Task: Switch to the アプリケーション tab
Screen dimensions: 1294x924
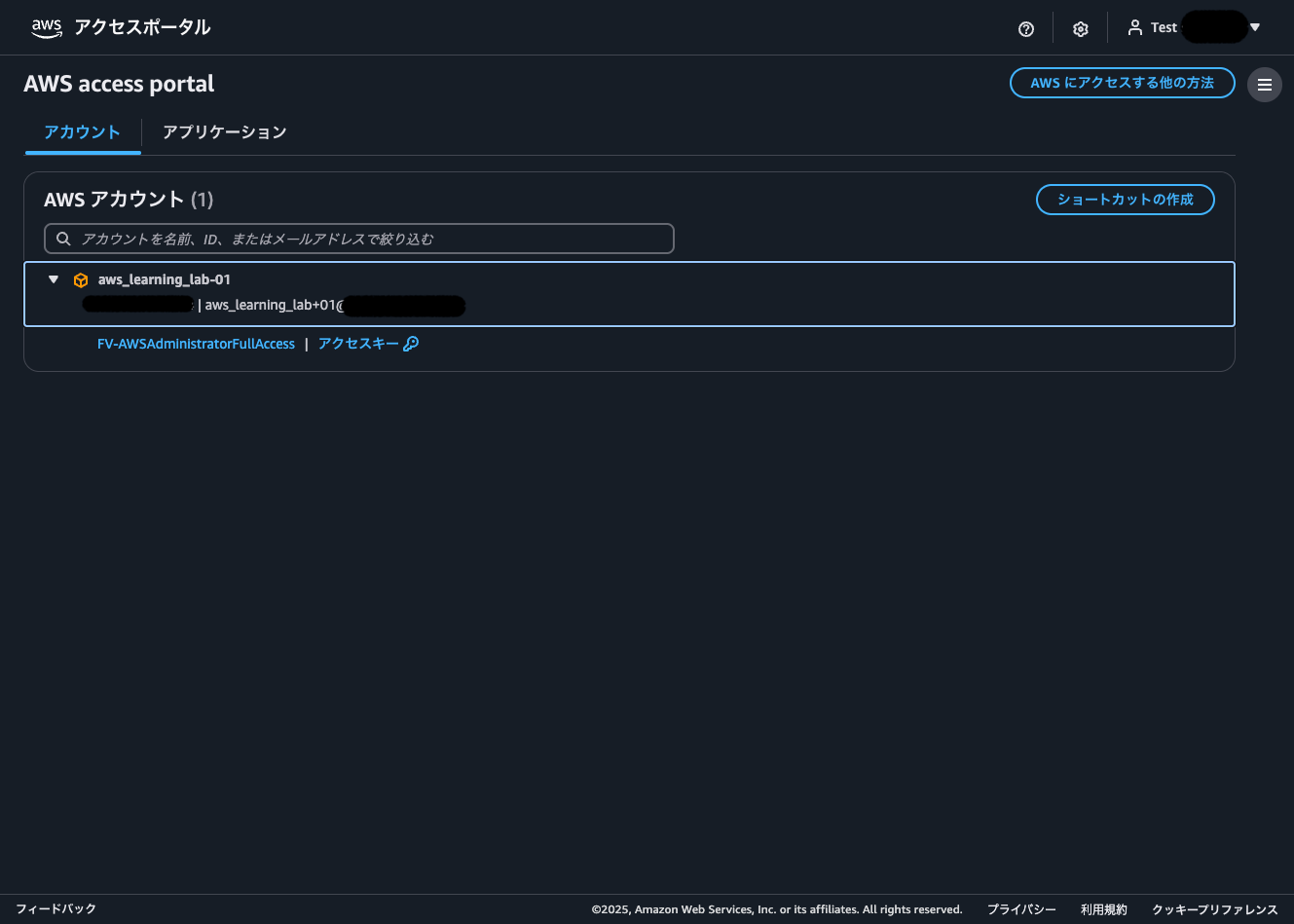Action: click(224, 132)
